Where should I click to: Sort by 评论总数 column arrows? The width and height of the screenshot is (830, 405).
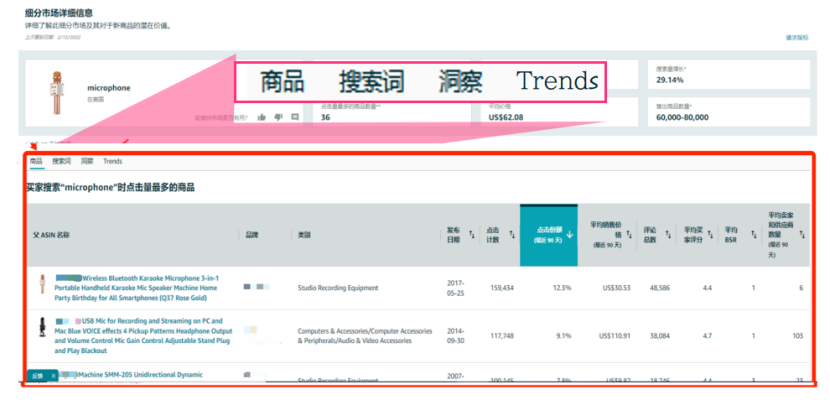(668, 235)
